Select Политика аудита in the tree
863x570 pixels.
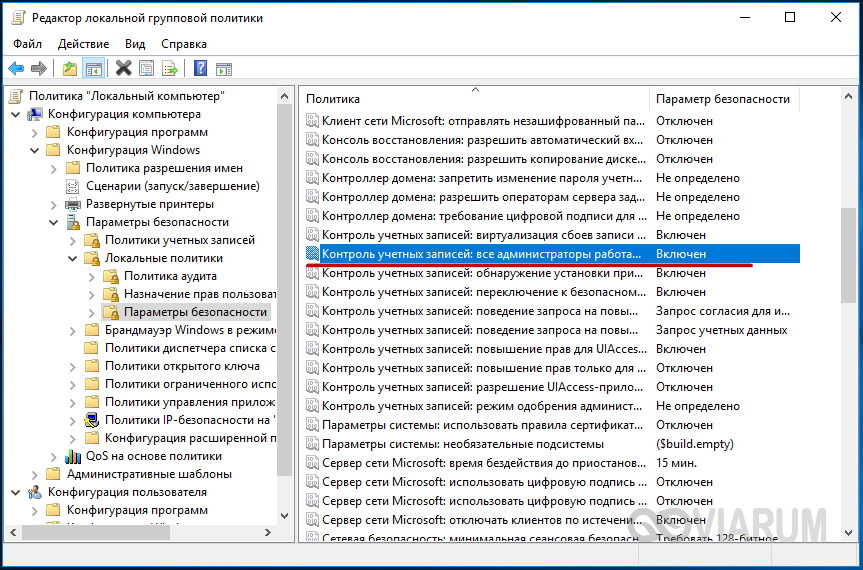pos(169,276)
